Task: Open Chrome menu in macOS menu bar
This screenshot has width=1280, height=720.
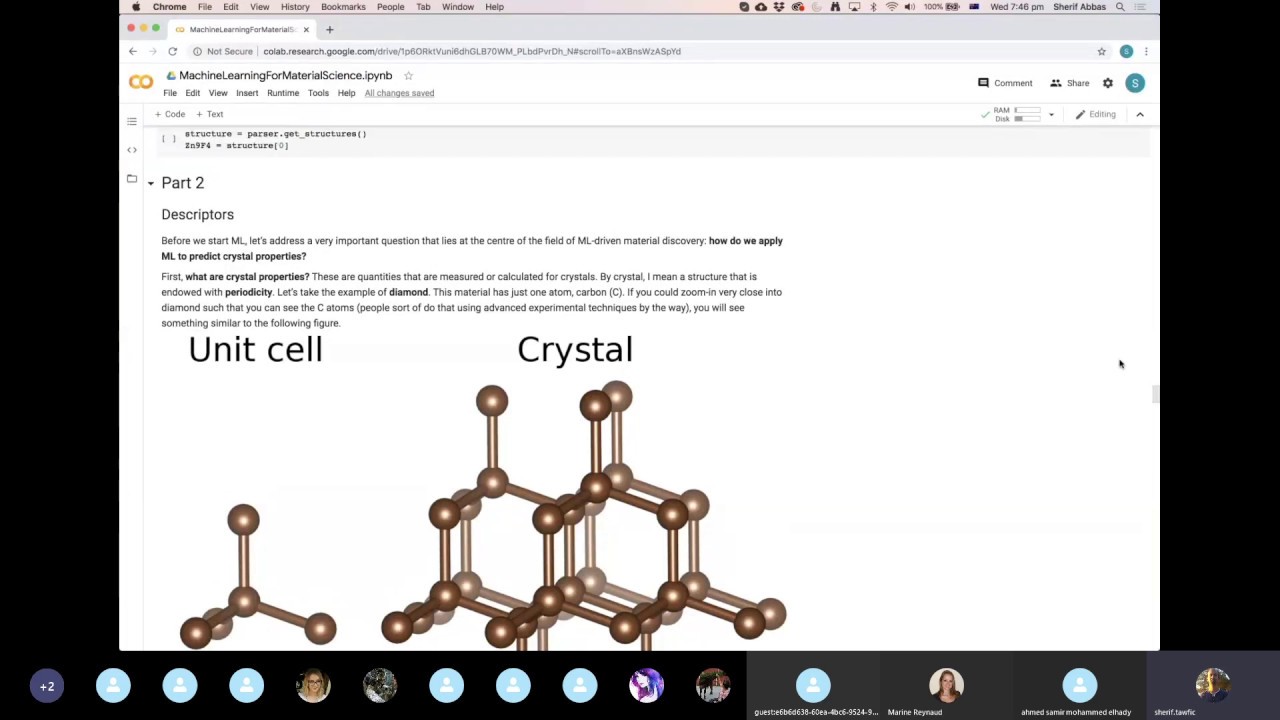Action: click(x=169, y=7)
